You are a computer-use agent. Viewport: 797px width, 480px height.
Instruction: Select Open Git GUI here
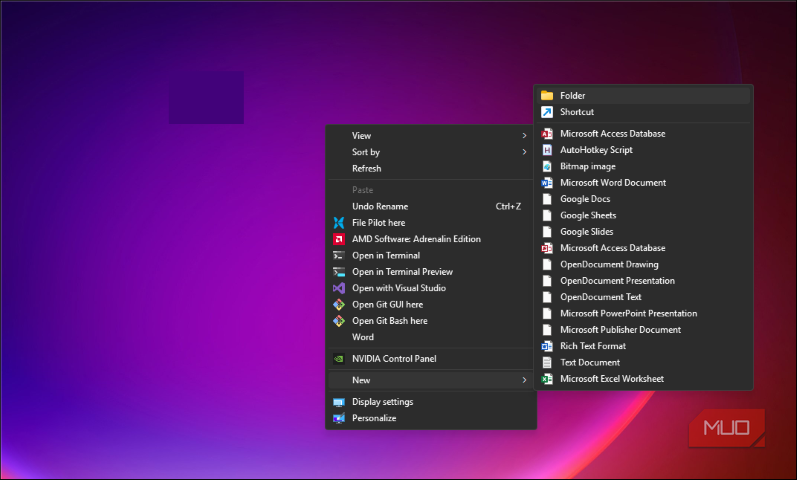431,305
